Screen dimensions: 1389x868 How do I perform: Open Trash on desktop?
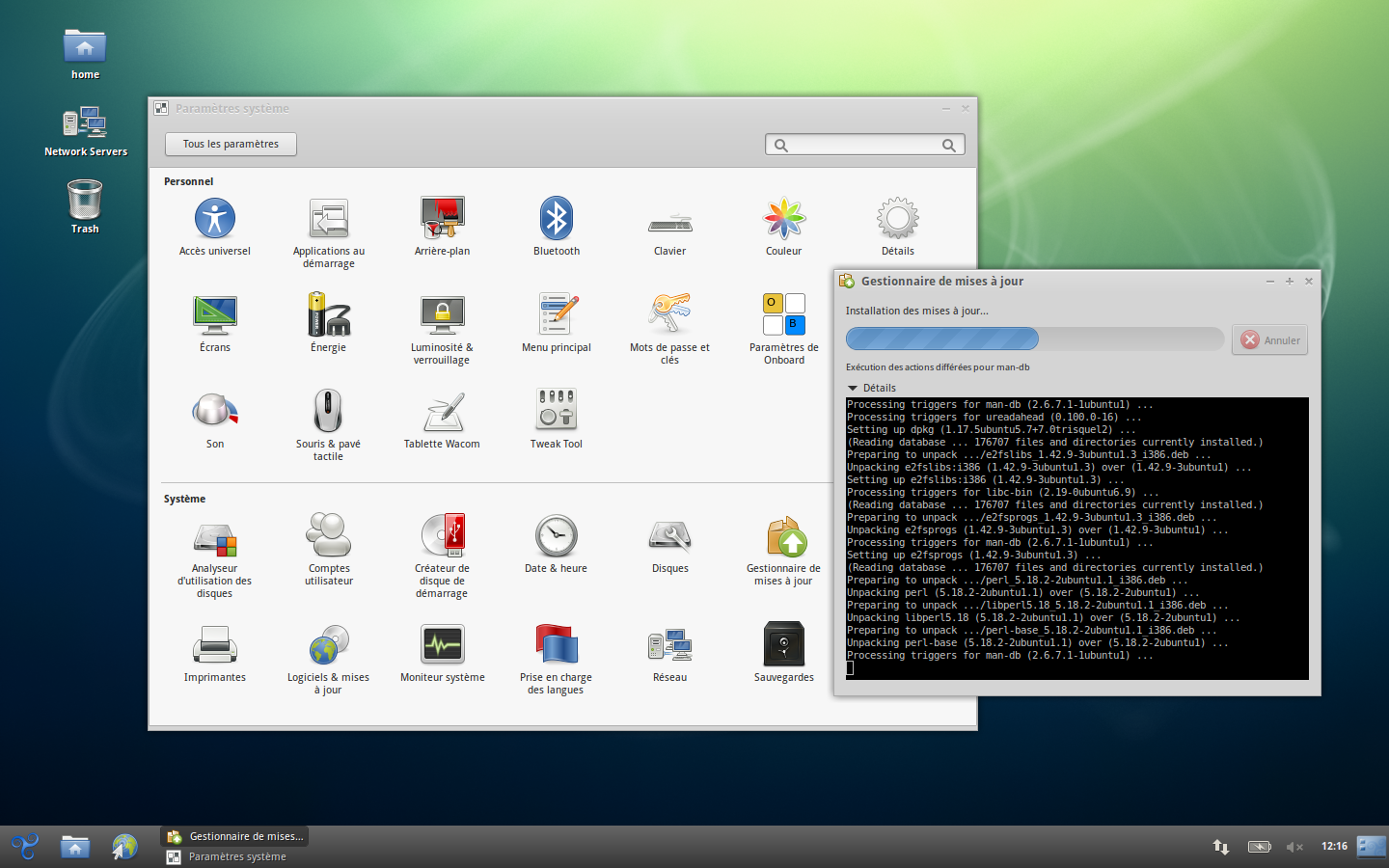coord(85,207)
